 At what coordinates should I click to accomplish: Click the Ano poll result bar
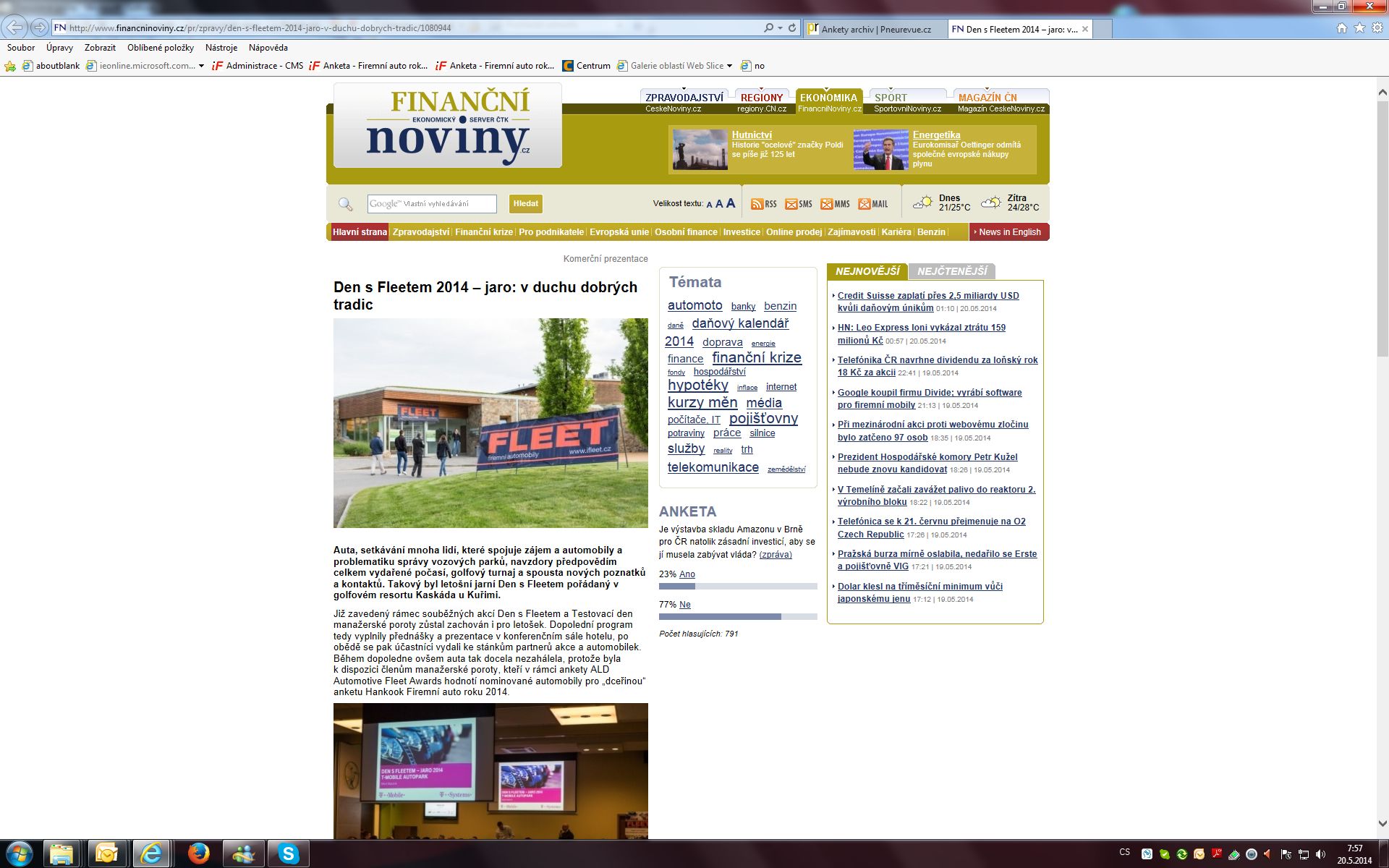pos(738,587)
